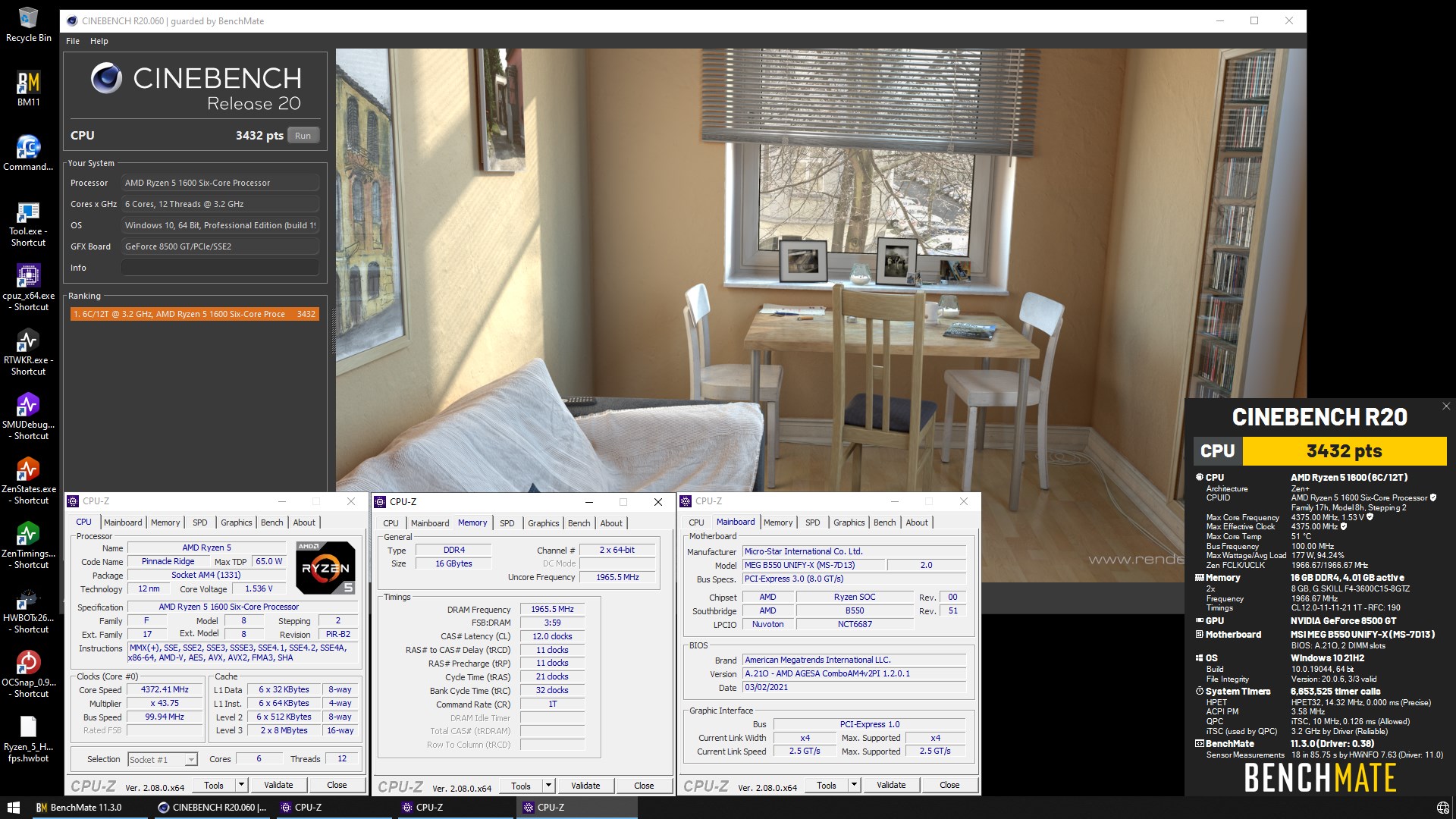Open the BM11 BenchMate desktop icon
This screenshot has height=819, width=1456.
28,89
